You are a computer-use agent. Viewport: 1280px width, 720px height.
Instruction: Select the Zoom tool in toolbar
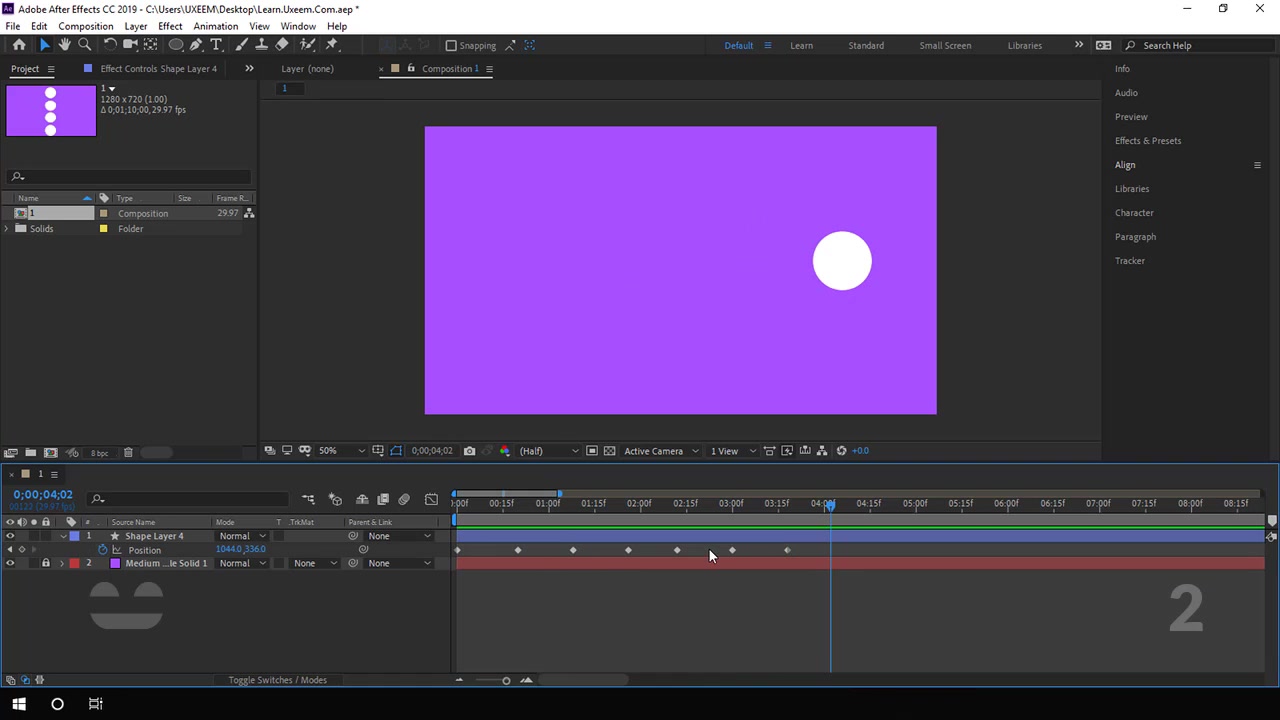(85, 45)
